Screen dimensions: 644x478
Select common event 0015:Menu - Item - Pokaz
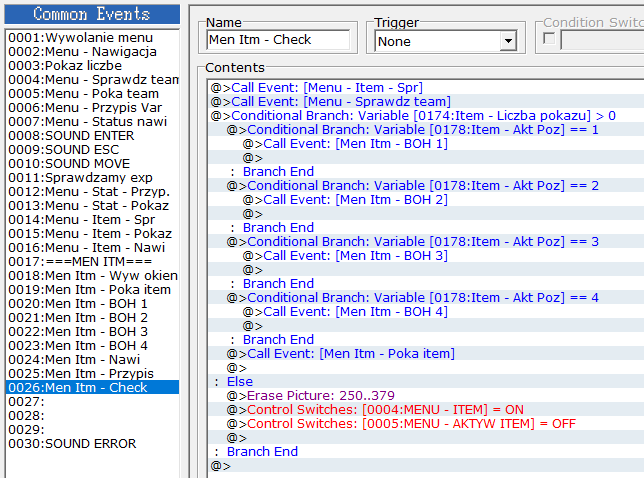92,233
